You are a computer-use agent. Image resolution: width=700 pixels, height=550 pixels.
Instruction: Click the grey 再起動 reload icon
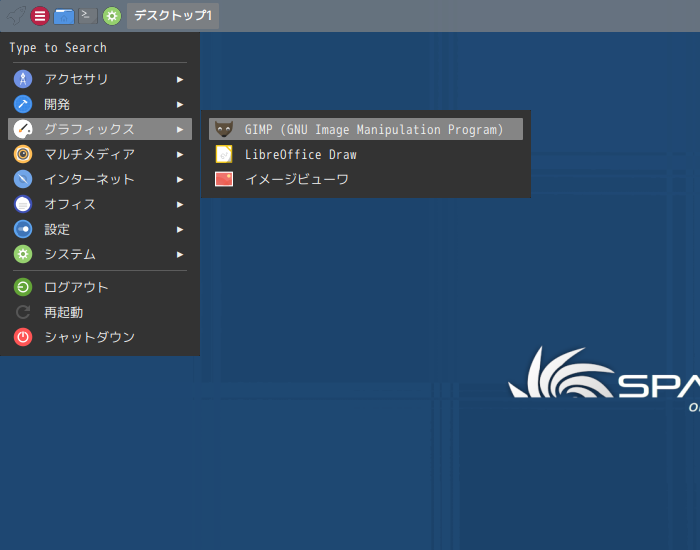coord(23,312)
